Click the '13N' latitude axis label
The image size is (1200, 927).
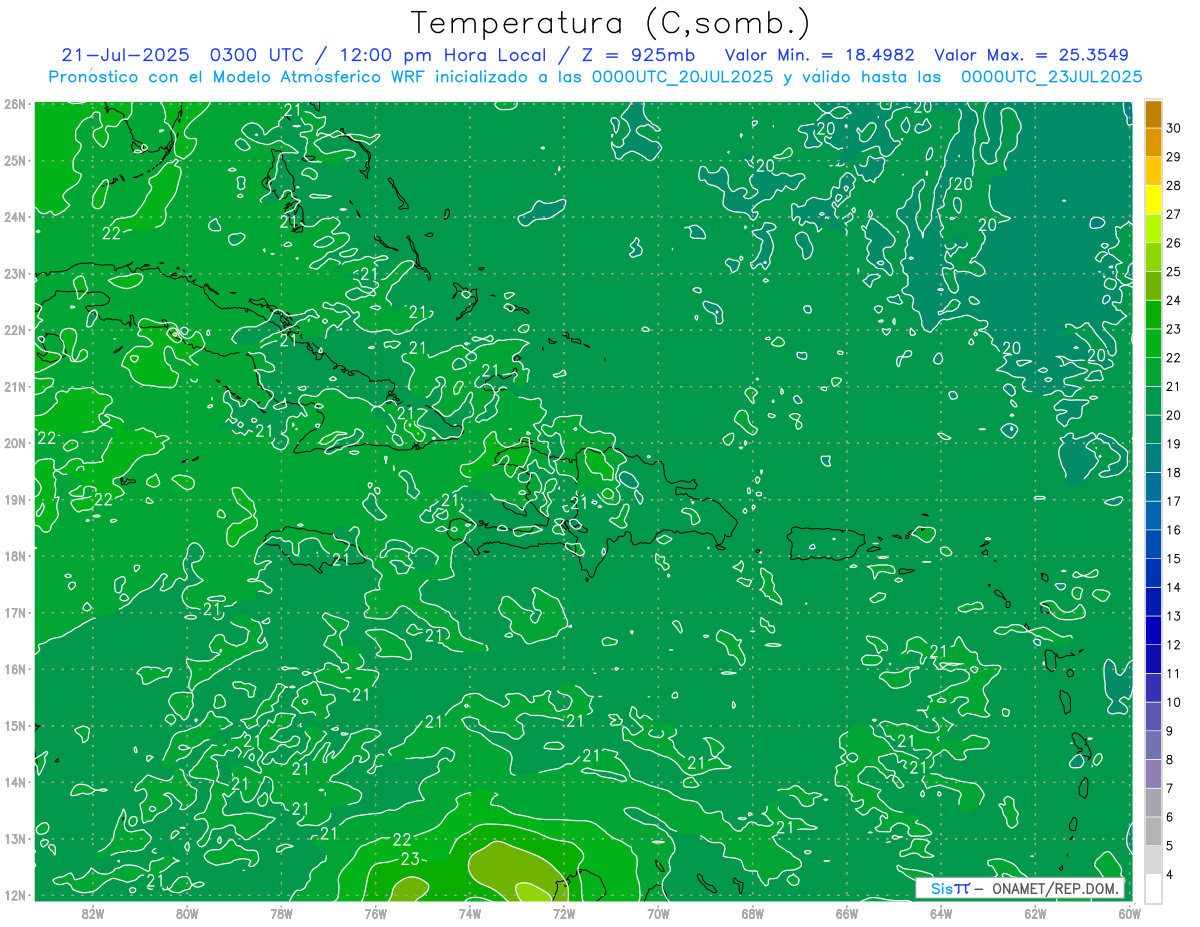(x=14, y=838)
